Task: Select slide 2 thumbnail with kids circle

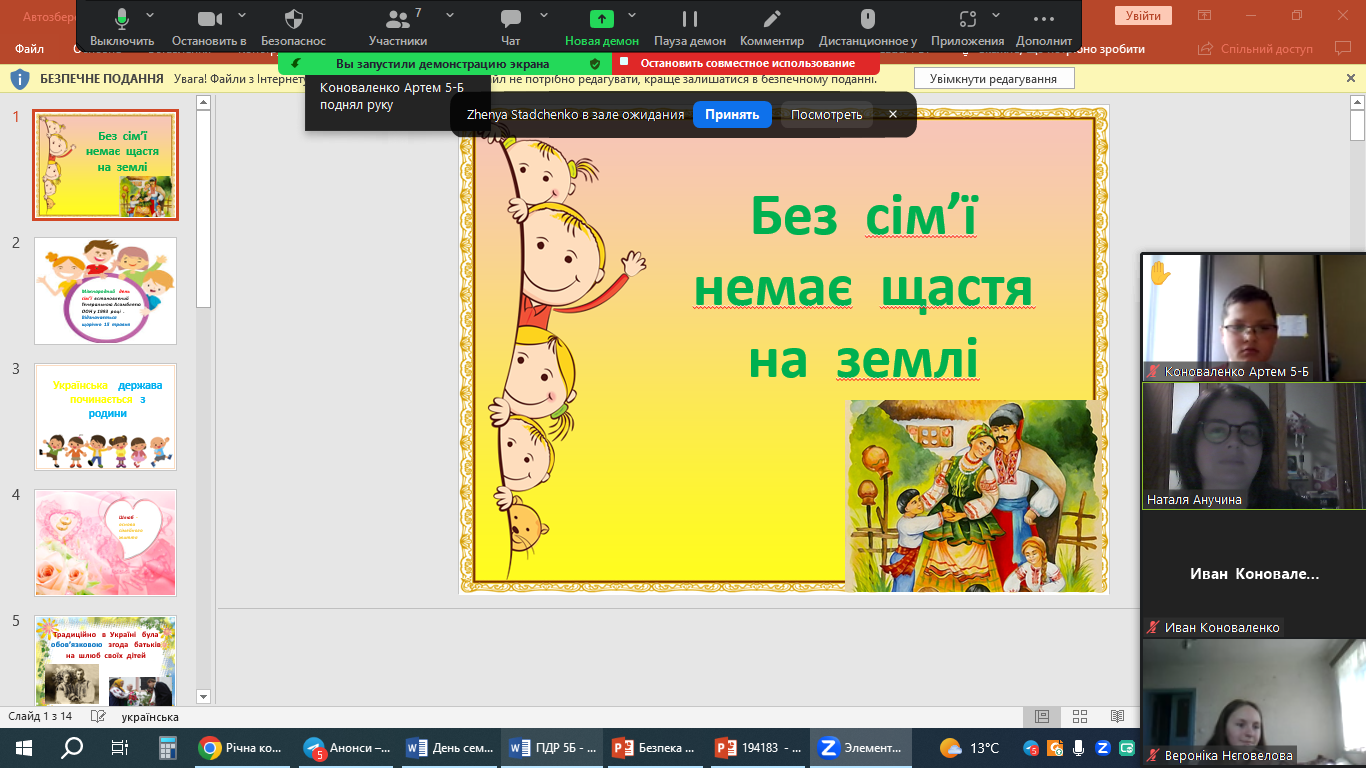Action: pyautogui.click(x=106, y=291)
